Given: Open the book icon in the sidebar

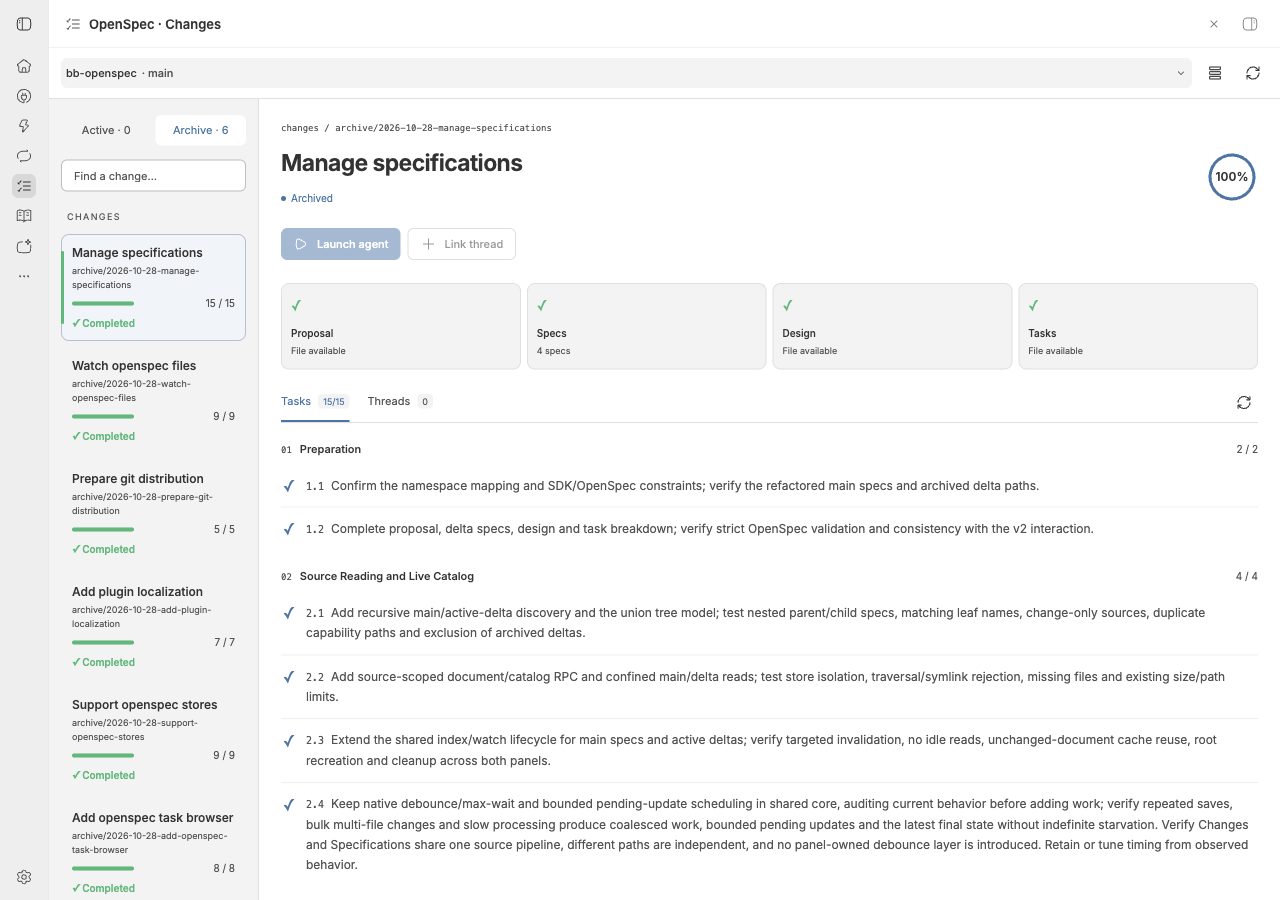Looking at the screenshot, I should pyautogui.click(x=24, y=216).
